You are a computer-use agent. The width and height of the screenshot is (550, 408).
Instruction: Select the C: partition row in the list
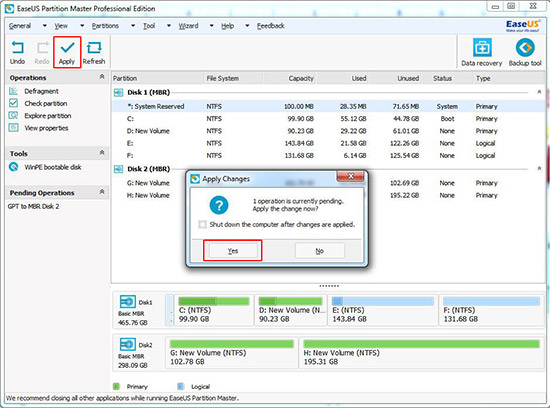click(328, 119)
